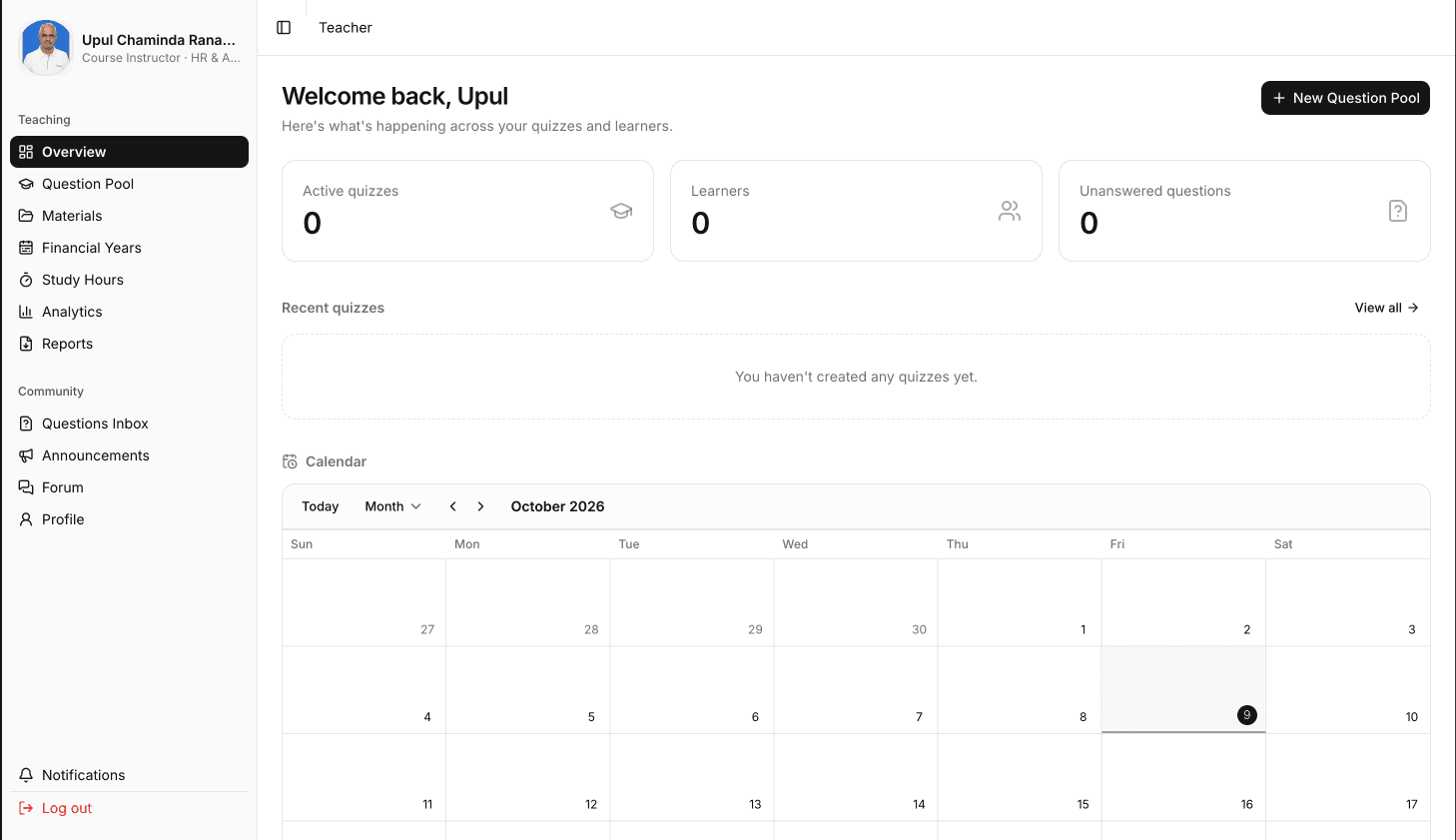Click the Materials folder icon

pyautogui.click(x=26, y=216)
